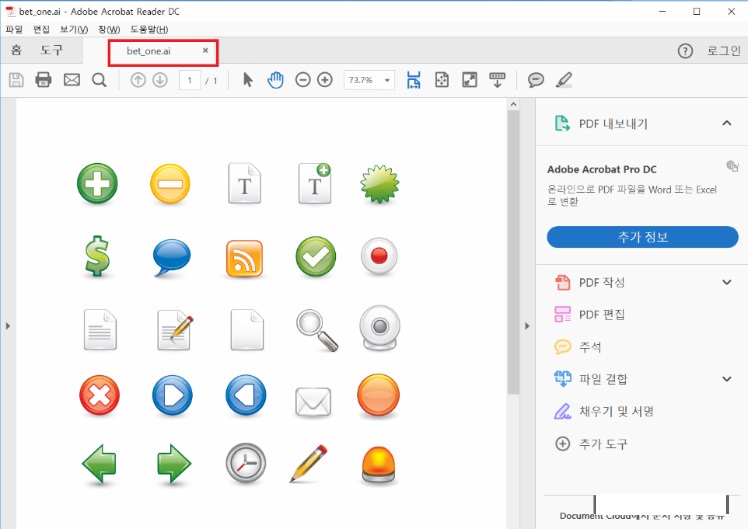Screen dimensions: 748x529
Task: Enter full screen mode icon
Action: click(469, 80)
